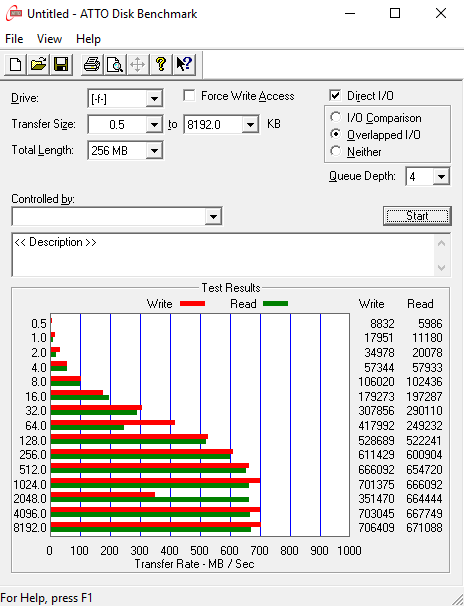Click the Description scrollbar down arrow
This screenshot has width=464, height=606.
coord(442,267)
